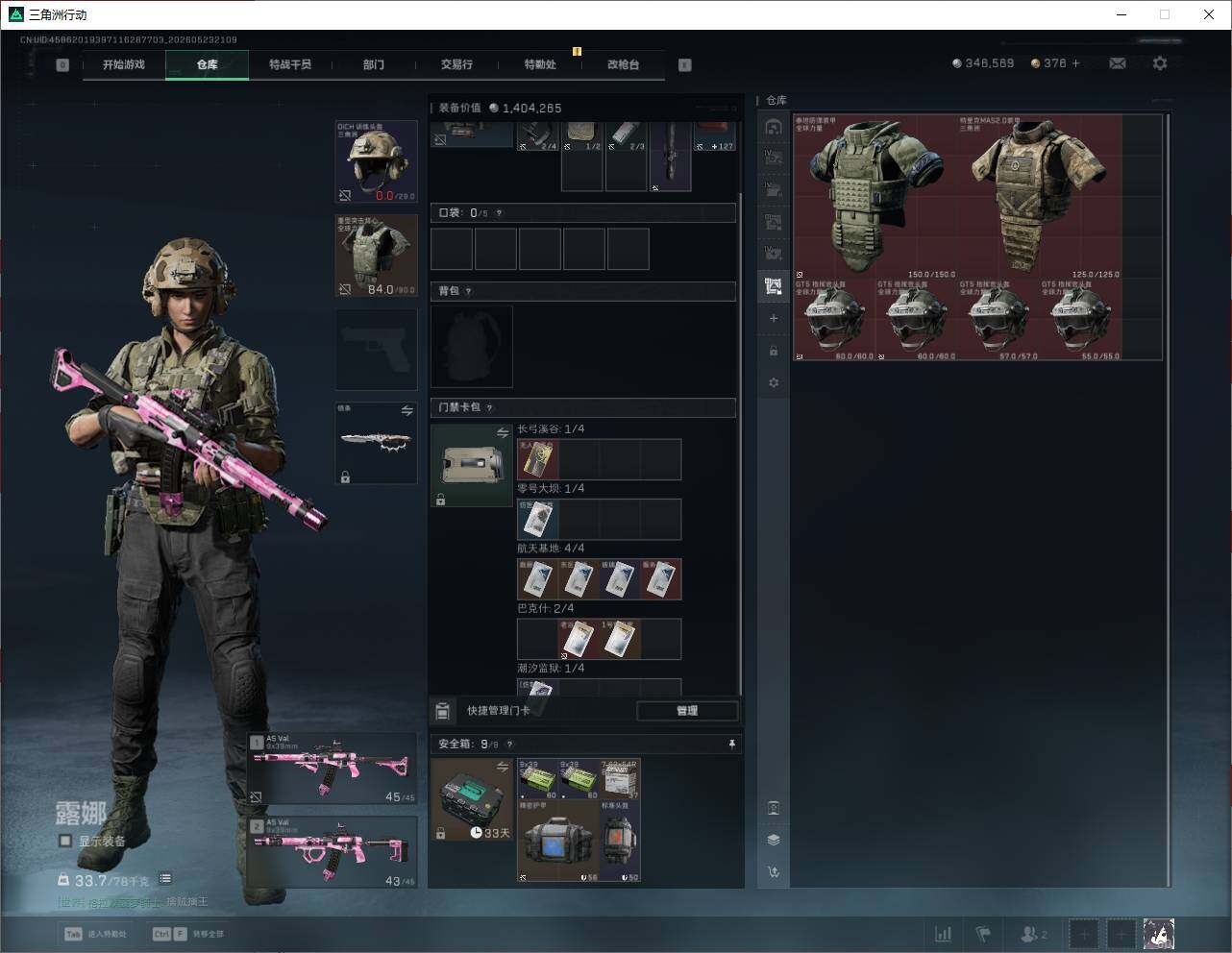
Task: Select the 标准头盔 repair kit in safe box
Action: (620, 841)
